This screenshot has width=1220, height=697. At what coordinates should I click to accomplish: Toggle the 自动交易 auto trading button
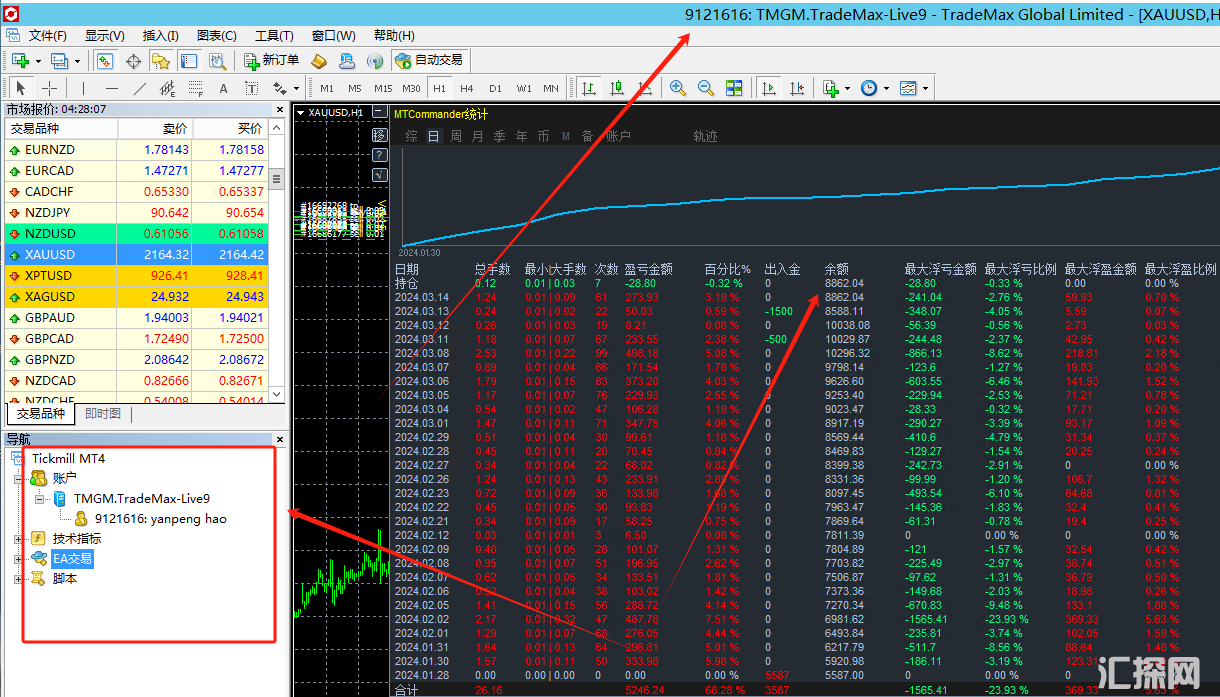pos(429,61)
